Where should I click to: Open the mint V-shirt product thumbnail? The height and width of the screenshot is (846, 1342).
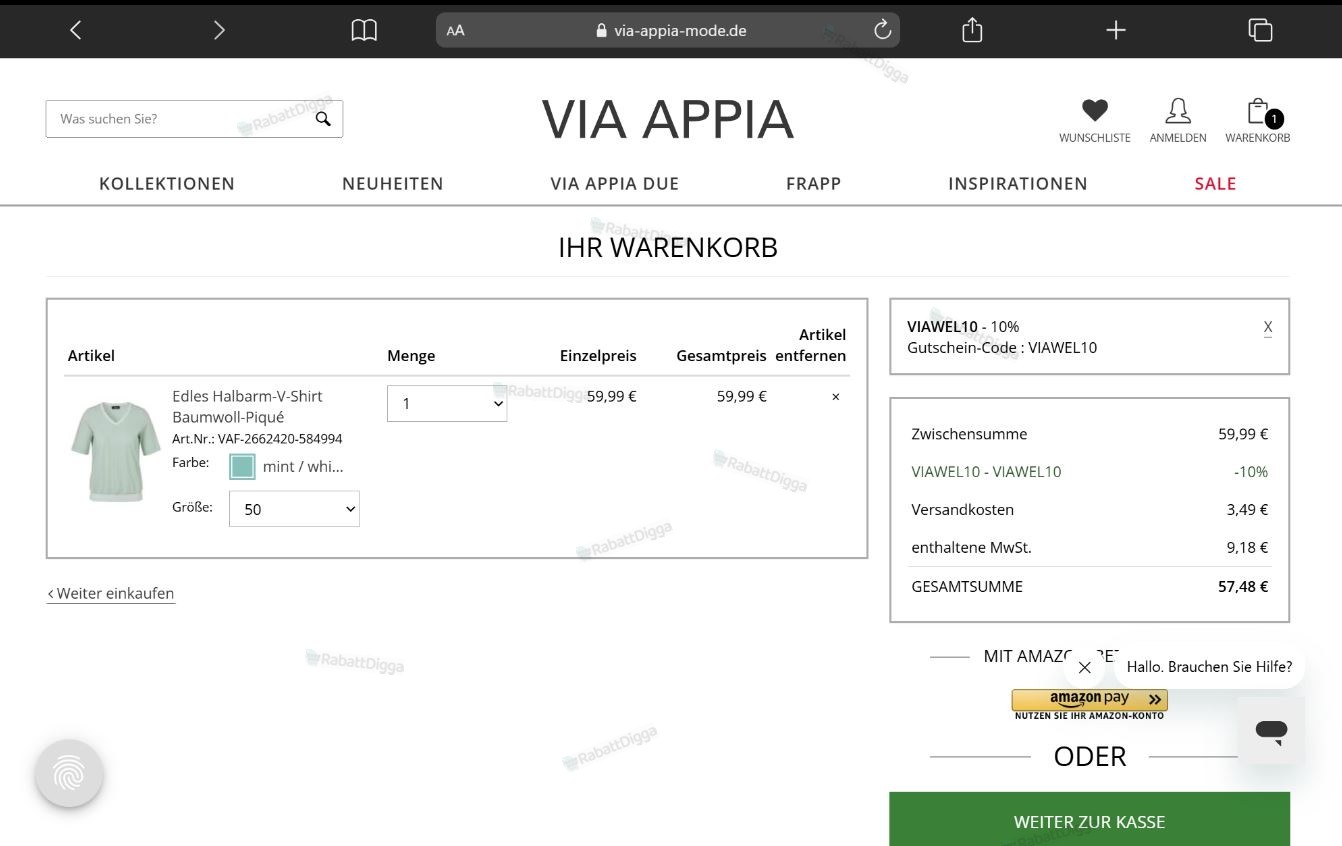(116, 451)
